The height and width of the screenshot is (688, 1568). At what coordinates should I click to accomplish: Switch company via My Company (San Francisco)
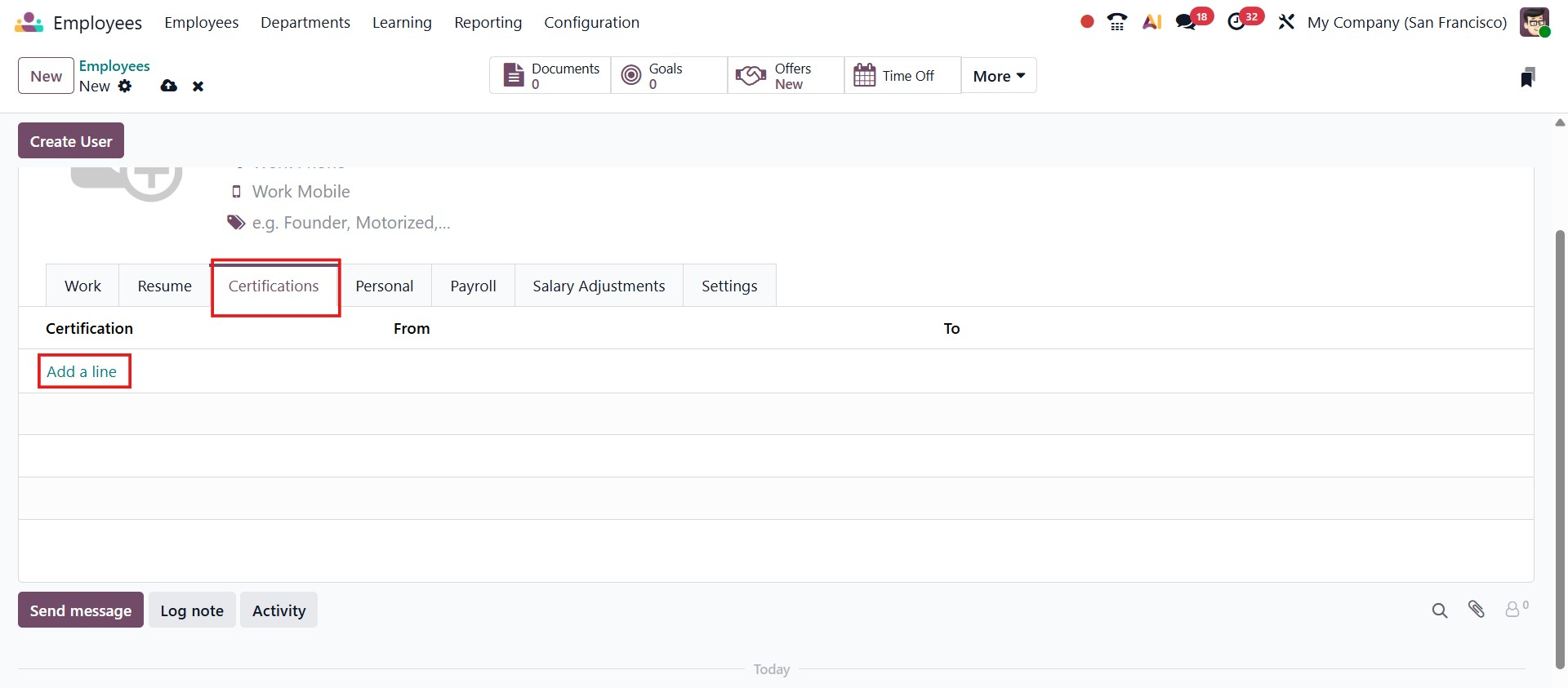1406,22
